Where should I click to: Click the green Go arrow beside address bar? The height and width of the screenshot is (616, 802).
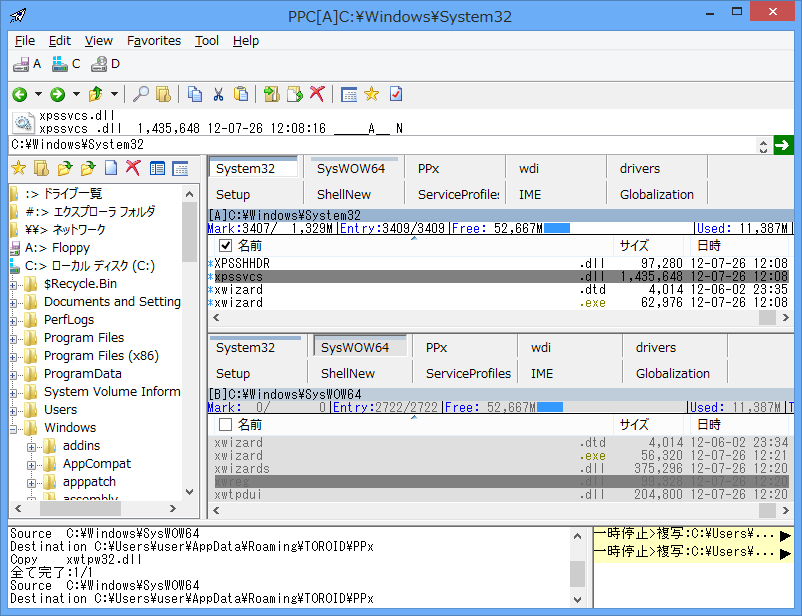tap(783, 145)
